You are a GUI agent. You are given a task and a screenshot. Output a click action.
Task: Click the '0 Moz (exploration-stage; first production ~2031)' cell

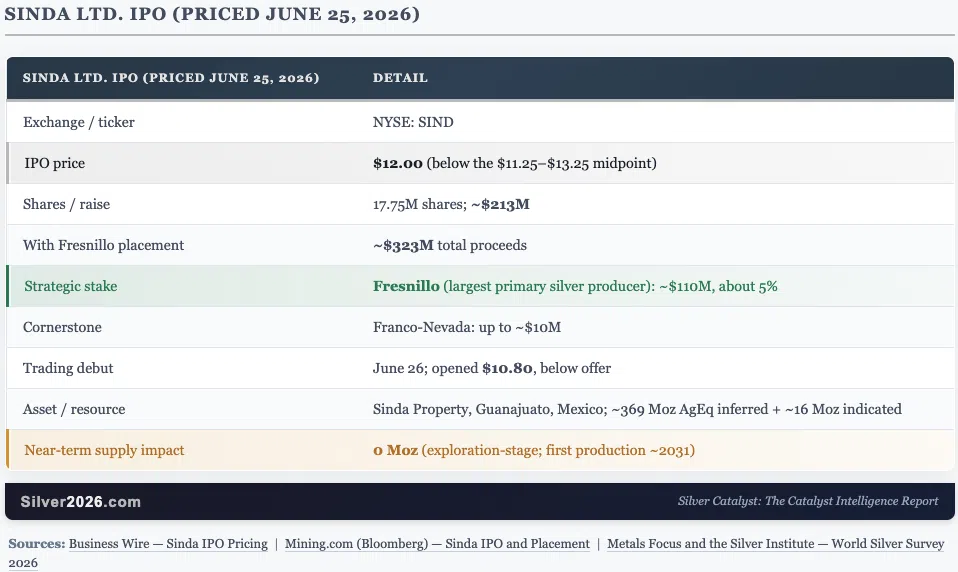534,450
